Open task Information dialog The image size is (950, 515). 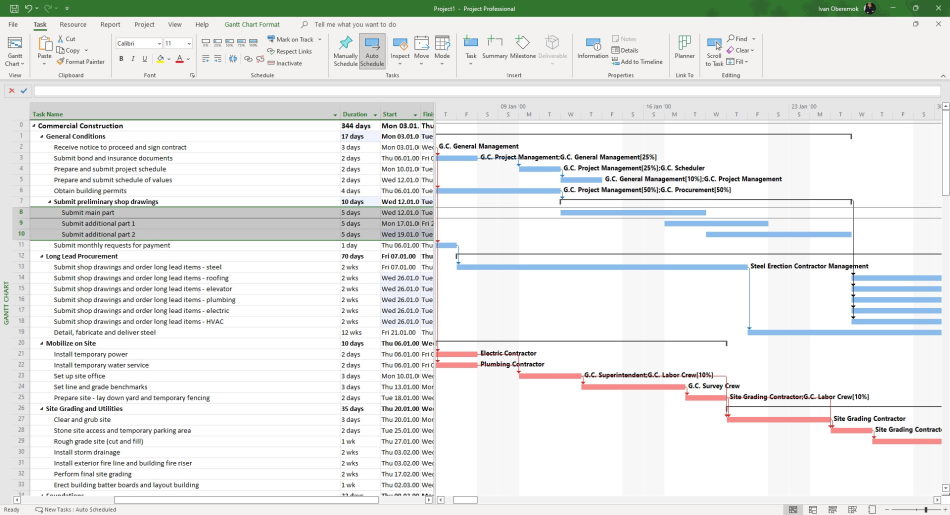(593, 48)
